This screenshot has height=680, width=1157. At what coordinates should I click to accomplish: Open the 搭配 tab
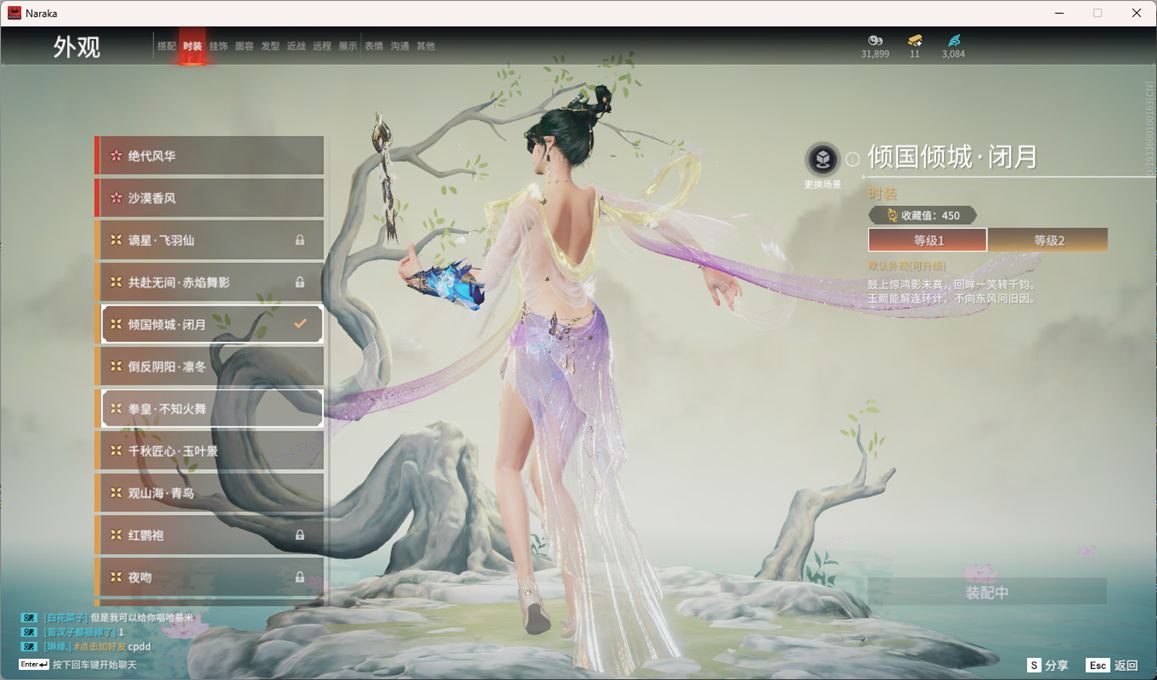click(x=166, y=46)
